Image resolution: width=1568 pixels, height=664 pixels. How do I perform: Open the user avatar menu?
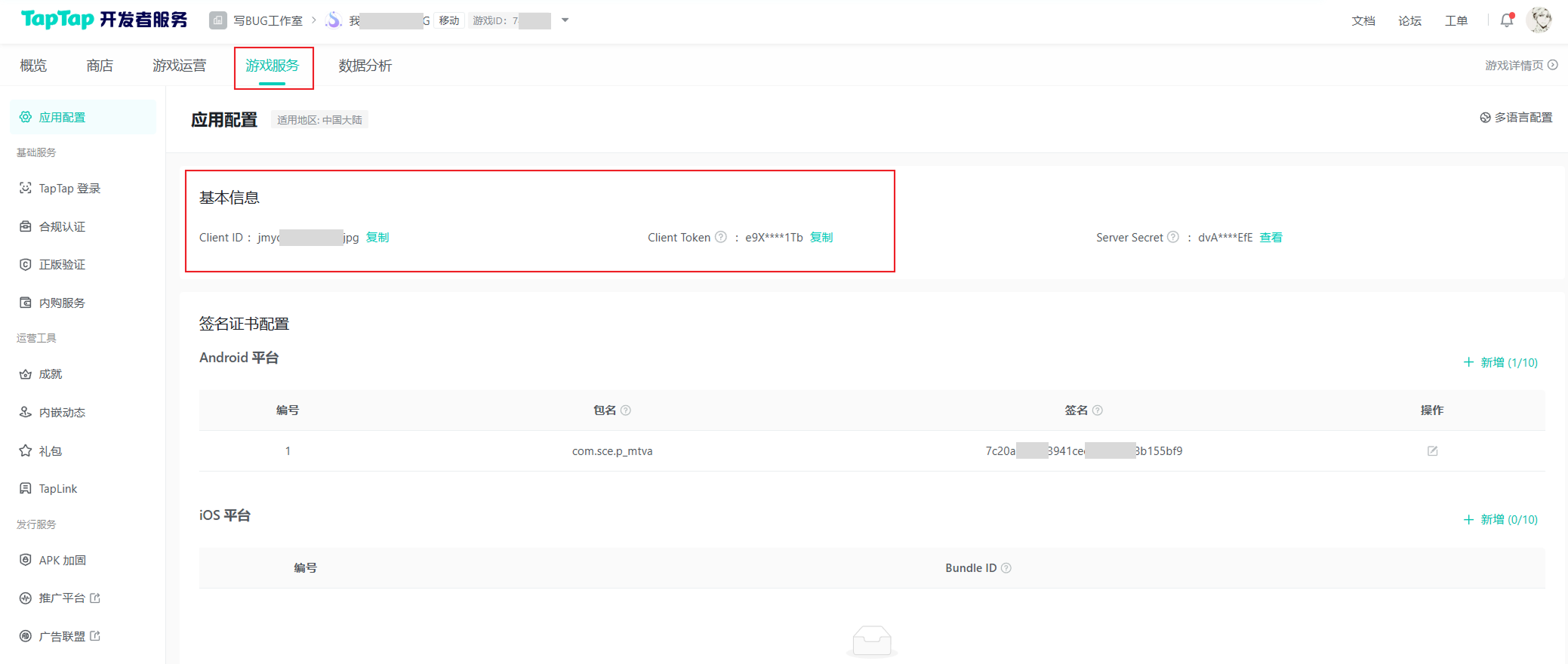point(1539,20)
